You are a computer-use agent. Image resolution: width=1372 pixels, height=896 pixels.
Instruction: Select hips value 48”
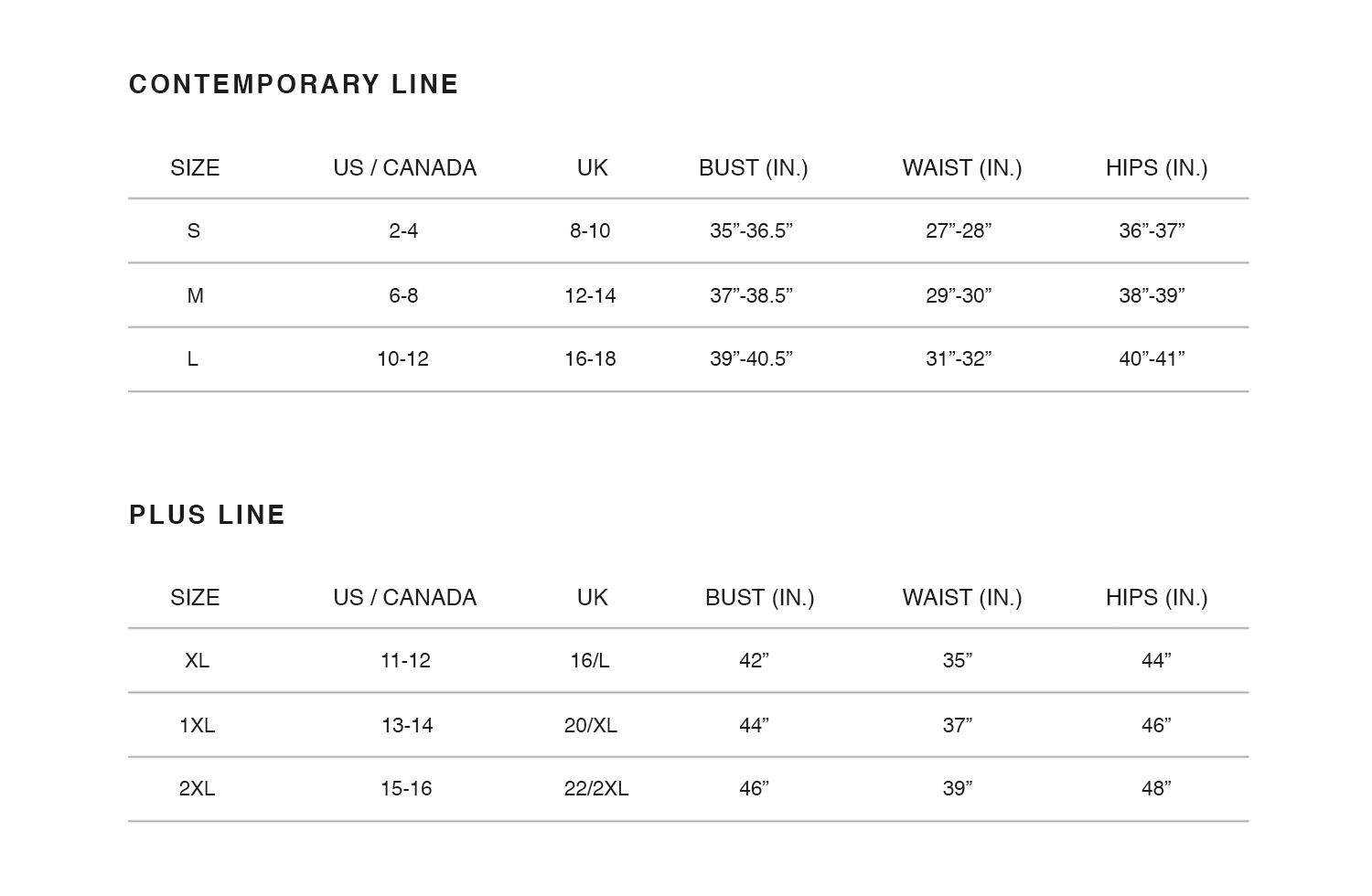coord(1156,788)
